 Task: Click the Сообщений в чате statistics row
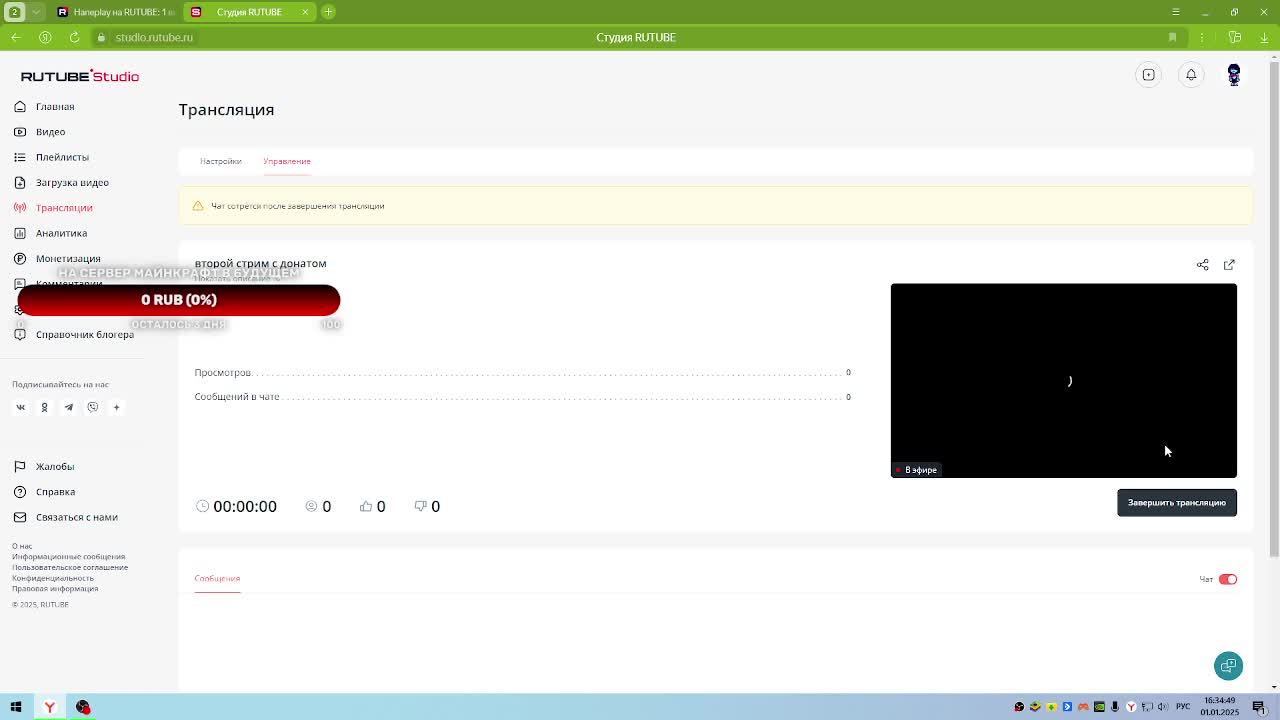point(523,397)
